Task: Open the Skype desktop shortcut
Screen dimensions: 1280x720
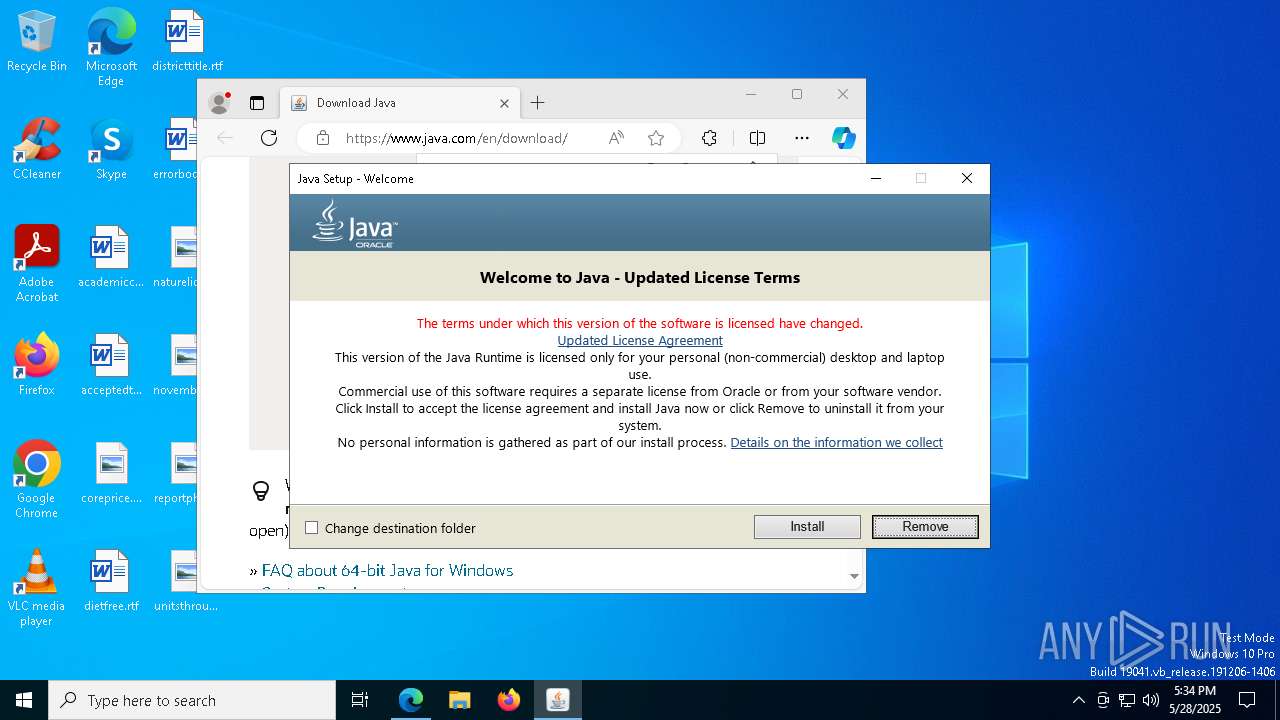Action: (x=111, y=150)
